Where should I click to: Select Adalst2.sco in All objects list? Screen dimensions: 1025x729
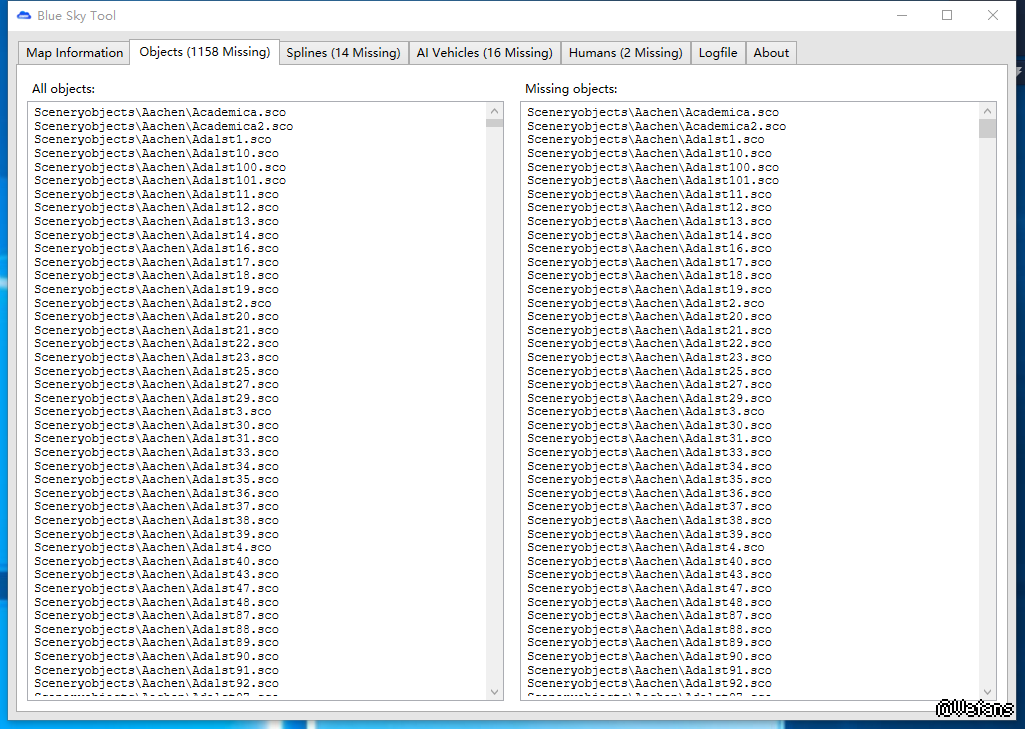tap(152, 303)
